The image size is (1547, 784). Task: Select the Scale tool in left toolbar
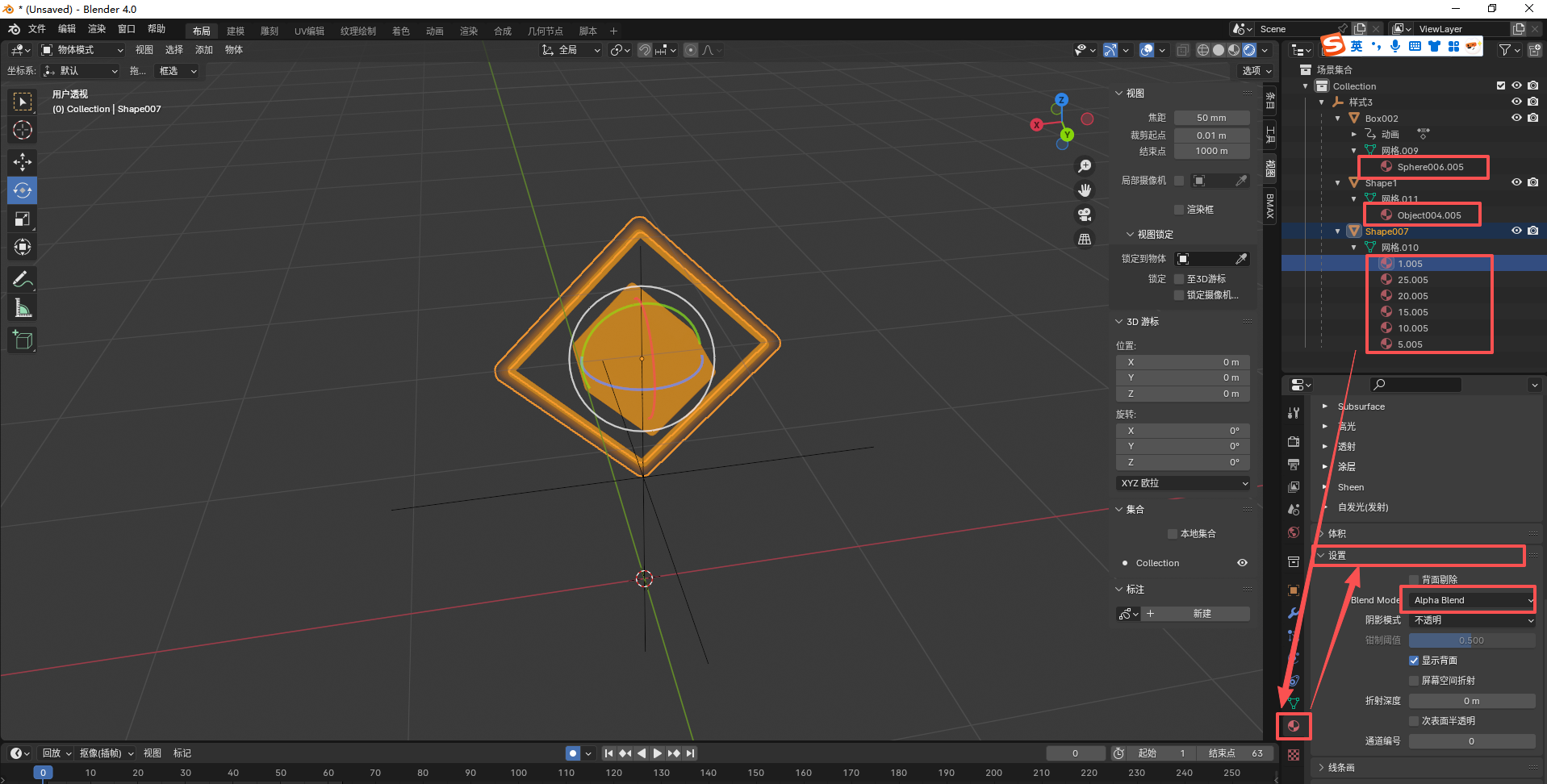coord(23,219)
